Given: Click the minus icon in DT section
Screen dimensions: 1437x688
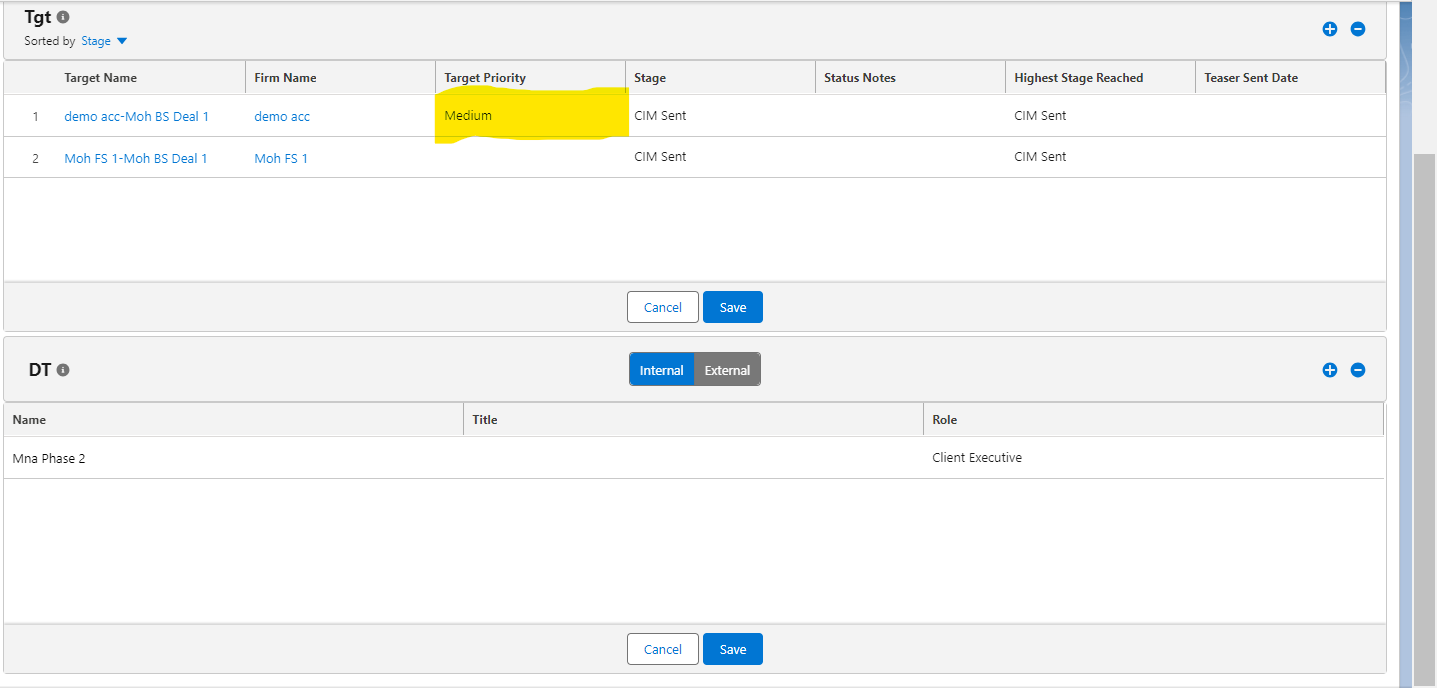Looking at the screenshot, I should [x=1358, y=370].
